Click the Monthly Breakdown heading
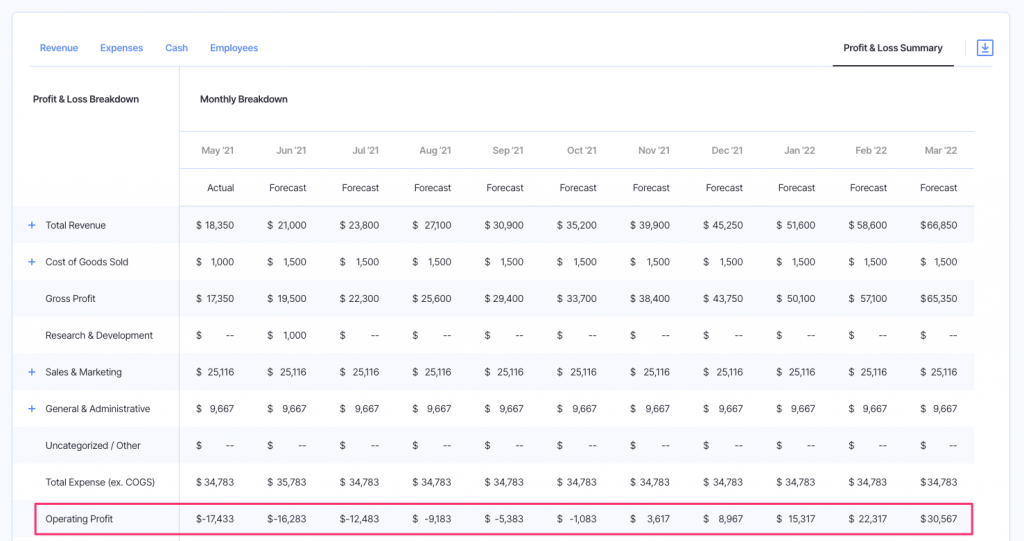The image size is (1024, 541). (x=244, y=99)
